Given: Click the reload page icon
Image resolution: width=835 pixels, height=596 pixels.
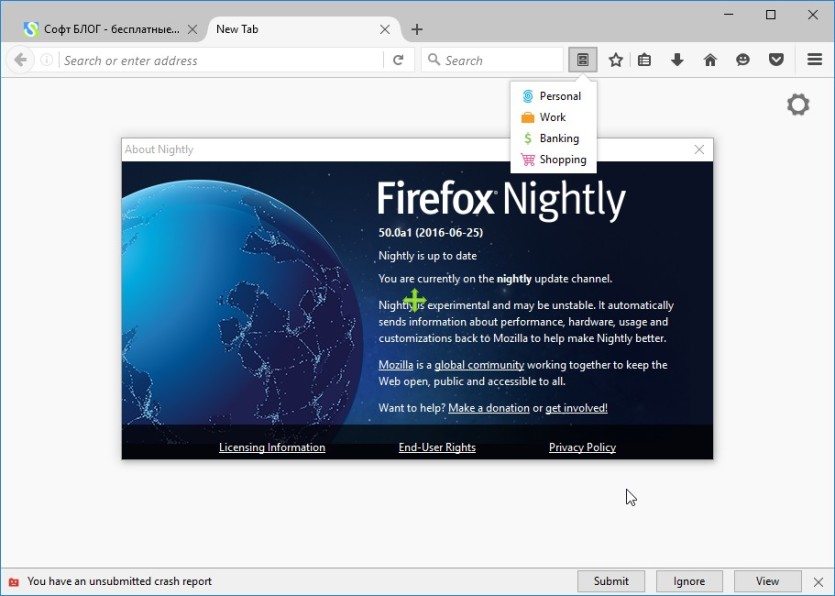Looking at the screenshot, I should click(x=398, y=60).
